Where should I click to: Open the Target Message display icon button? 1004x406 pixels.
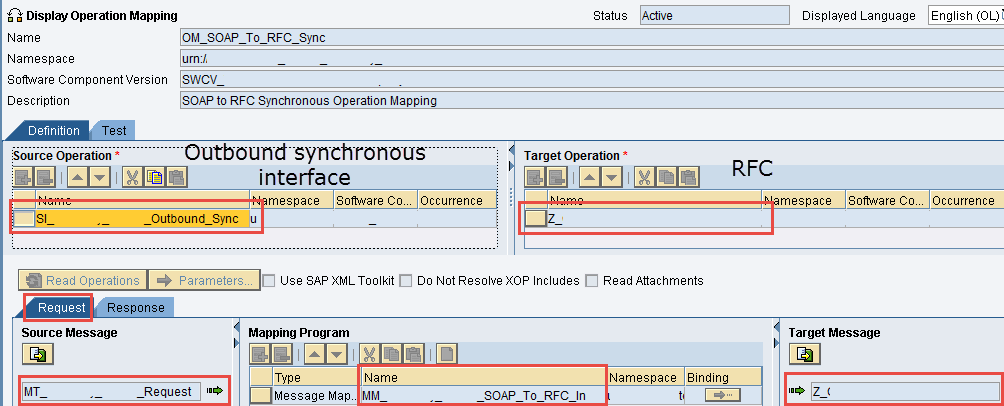coord(806,353)
